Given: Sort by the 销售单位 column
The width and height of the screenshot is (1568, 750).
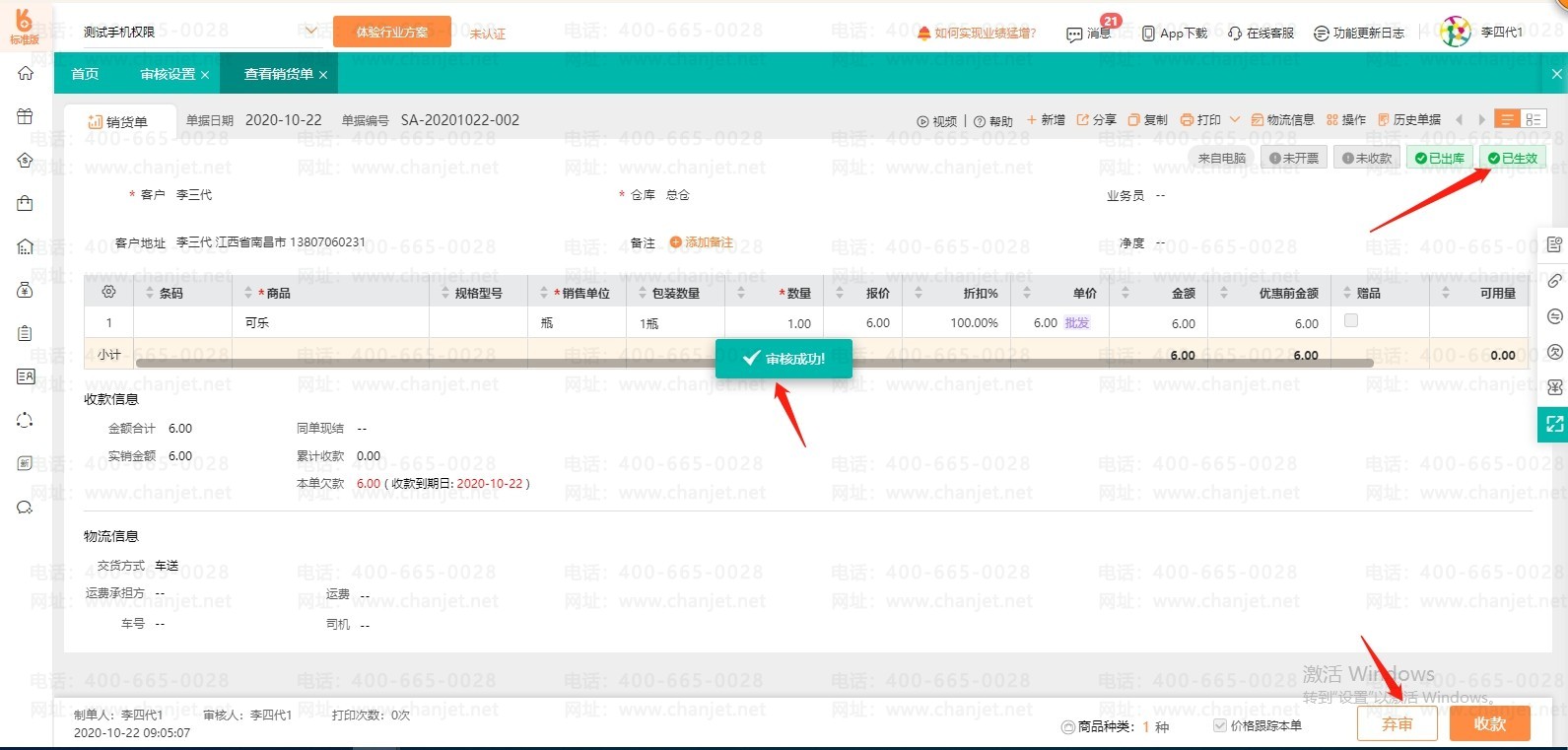Looking at the screenshot, I should pyautogui.click(x=544, y=293).
